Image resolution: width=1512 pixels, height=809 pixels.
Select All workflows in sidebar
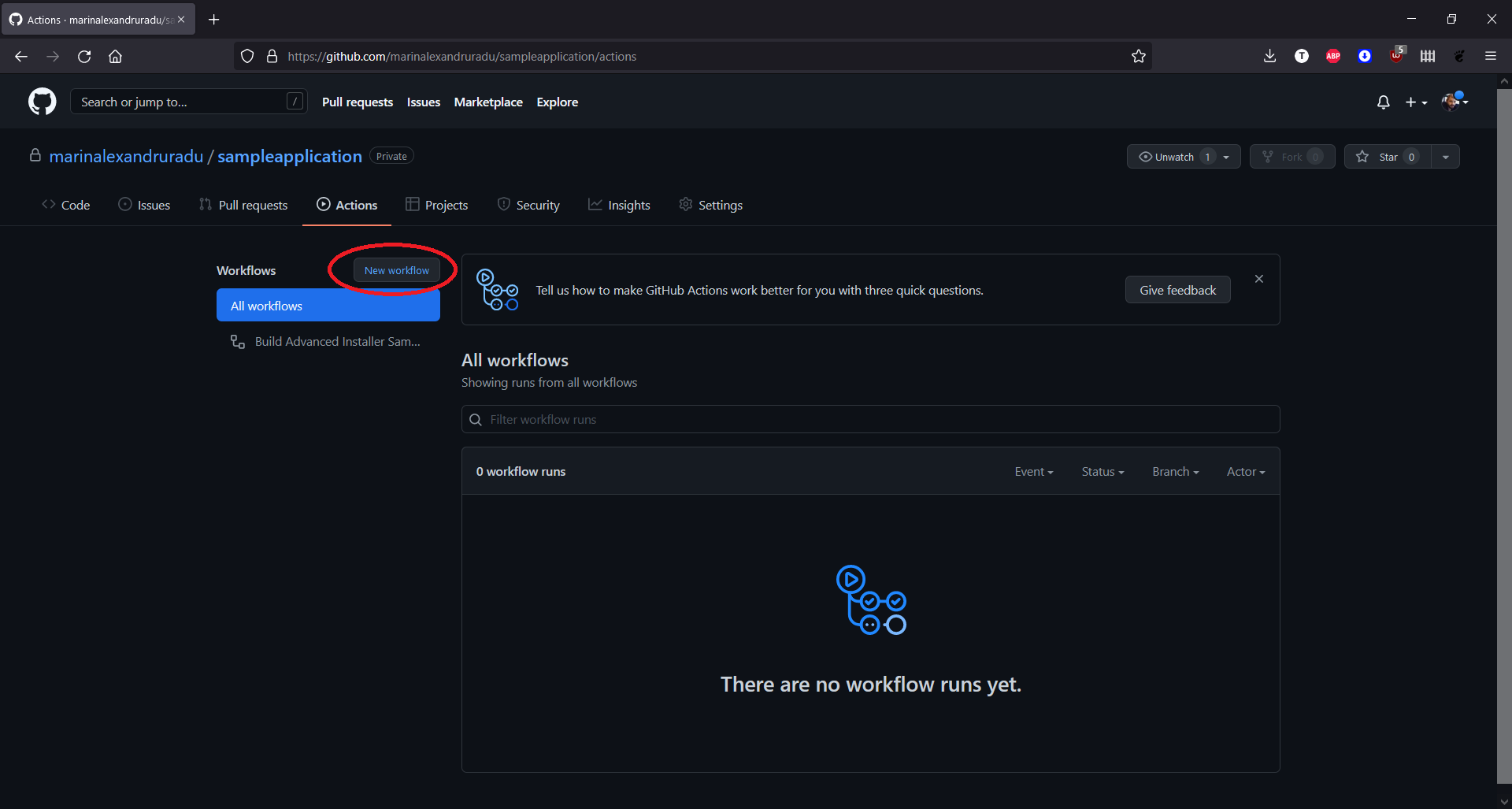tap(328, 306)
